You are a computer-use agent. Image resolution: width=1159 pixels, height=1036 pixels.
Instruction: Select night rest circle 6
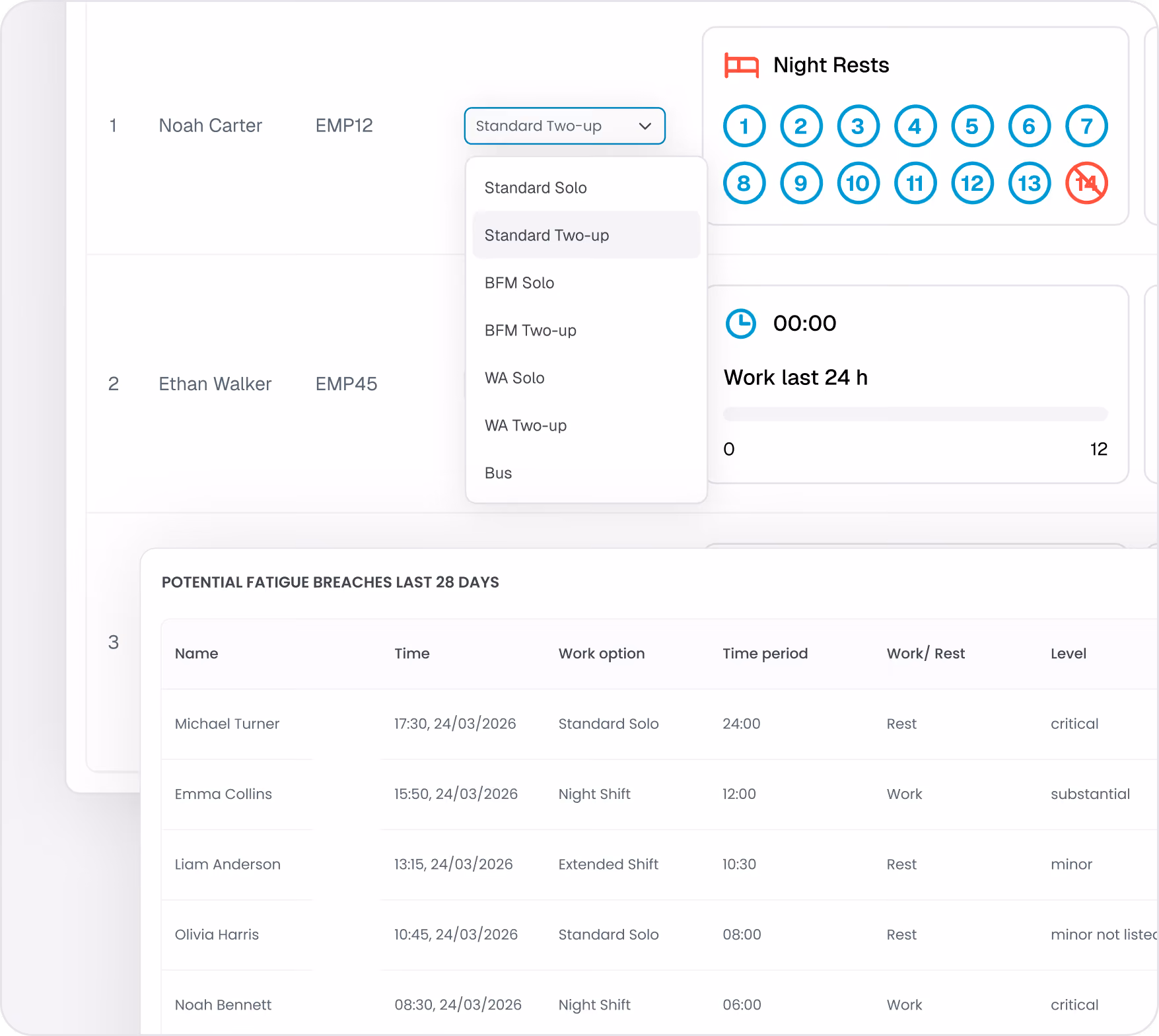[x=1029, y=126]
